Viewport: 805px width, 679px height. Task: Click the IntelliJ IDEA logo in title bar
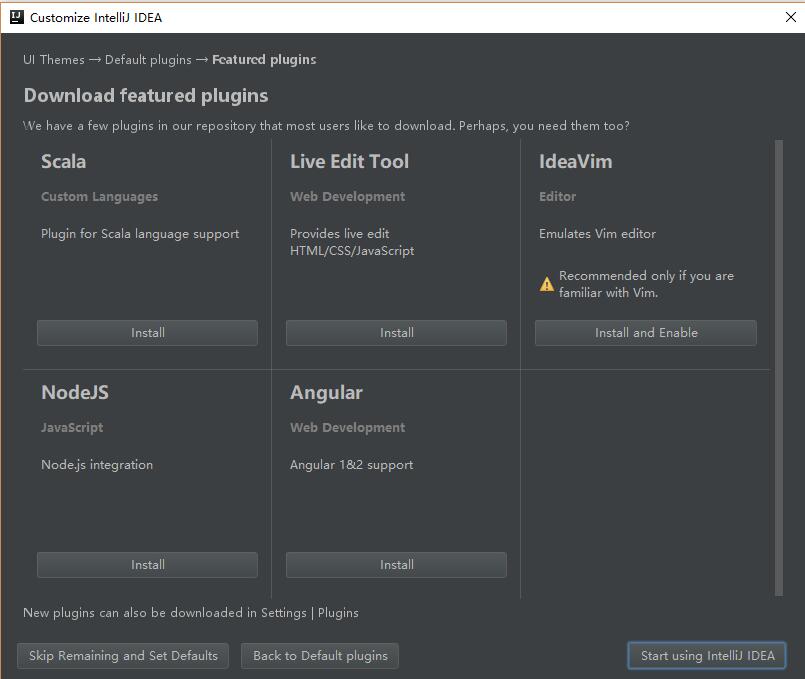17,17
